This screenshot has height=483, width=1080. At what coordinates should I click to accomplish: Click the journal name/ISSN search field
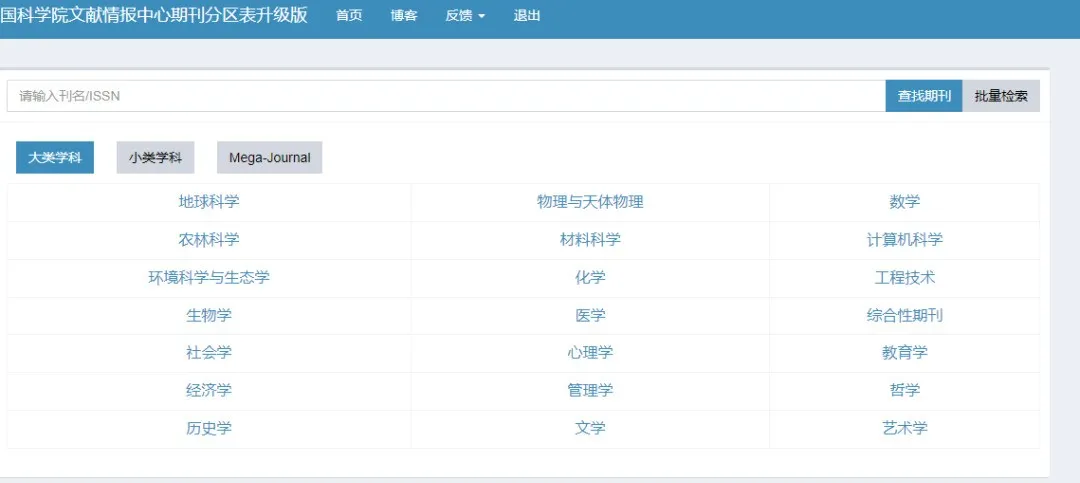tap(446, 96)
